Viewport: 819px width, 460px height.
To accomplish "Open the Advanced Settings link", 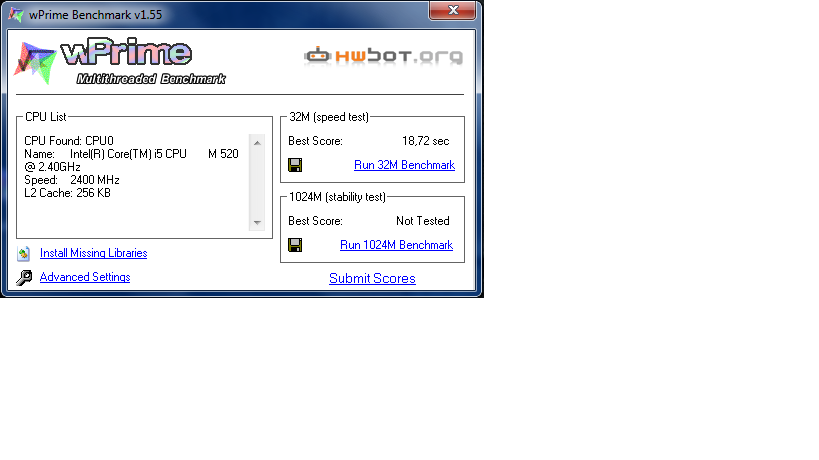I will (x=85, y=277).
